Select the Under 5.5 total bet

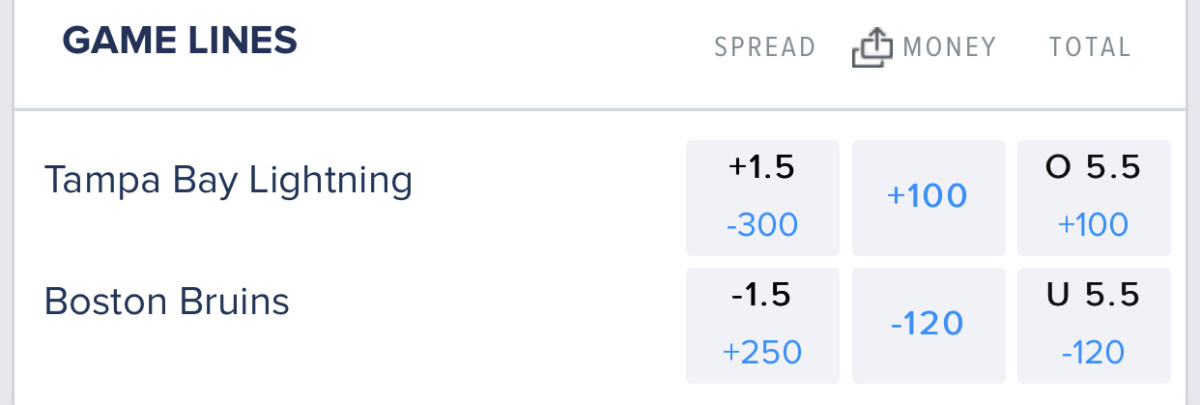coord(1093,325)
